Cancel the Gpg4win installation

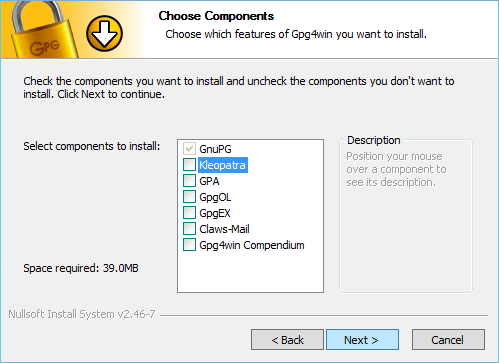coord(448,340)
